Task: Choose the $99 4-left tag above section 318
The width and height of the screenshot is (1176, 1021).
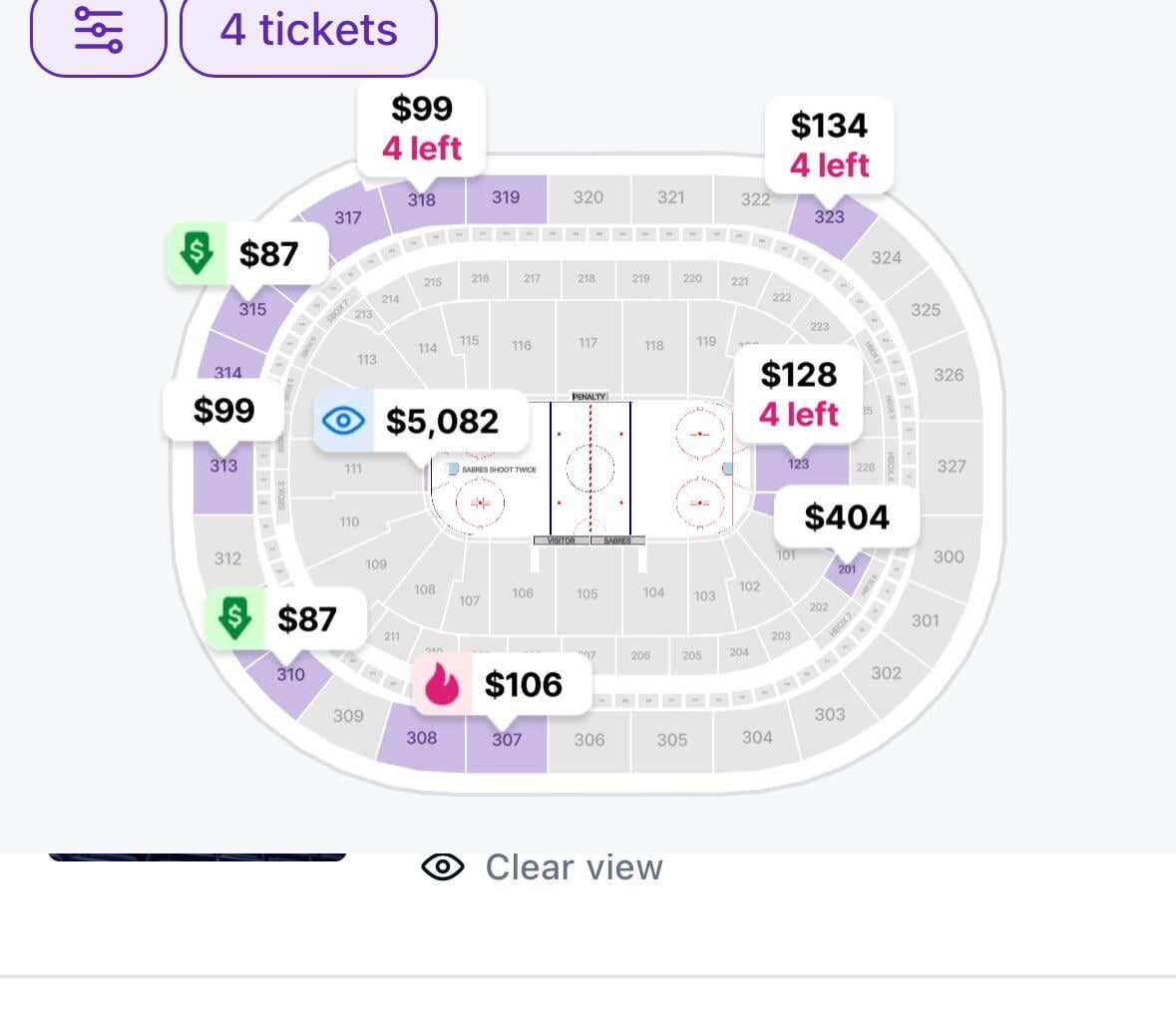Action: tap(422, 128)
